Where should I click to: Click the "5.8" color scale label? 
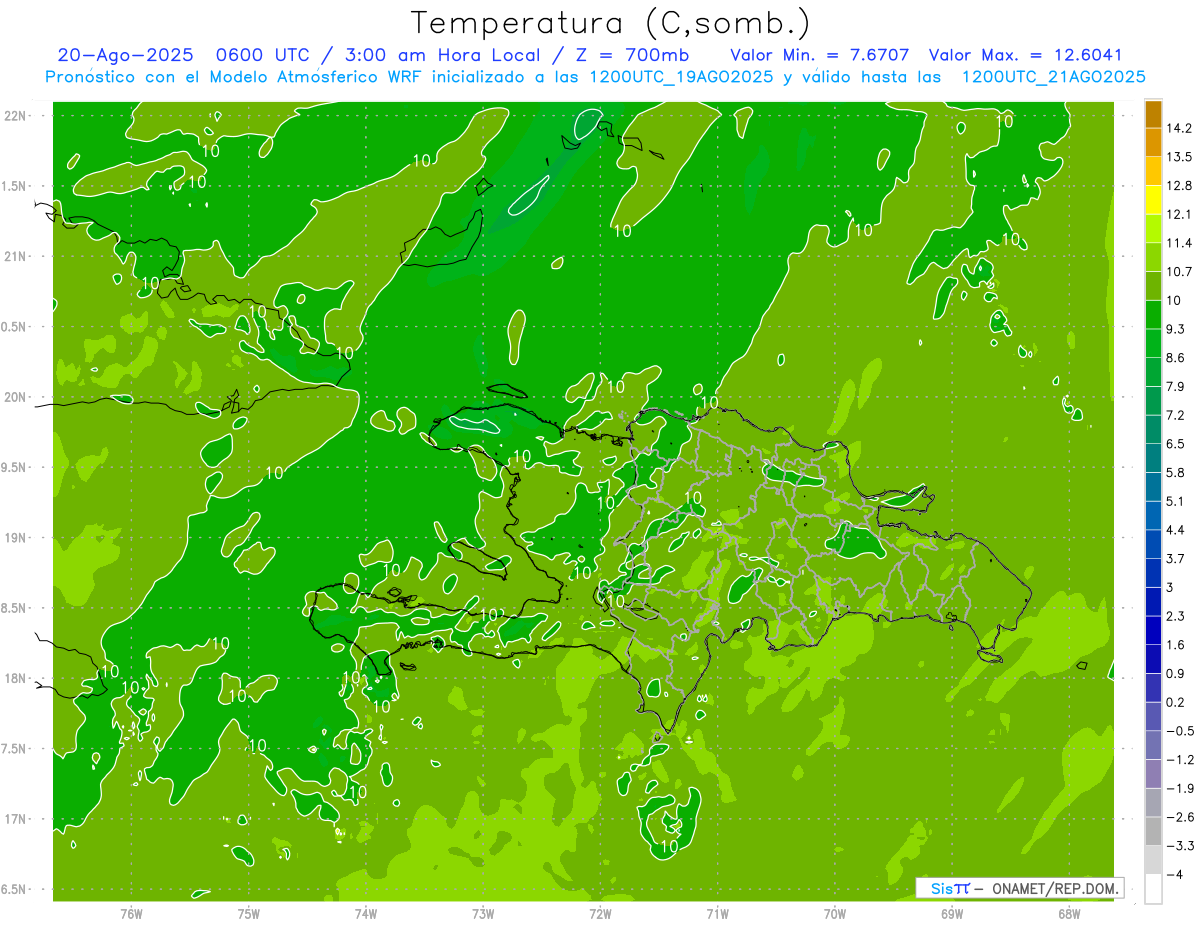click(x=1176, y=472)
